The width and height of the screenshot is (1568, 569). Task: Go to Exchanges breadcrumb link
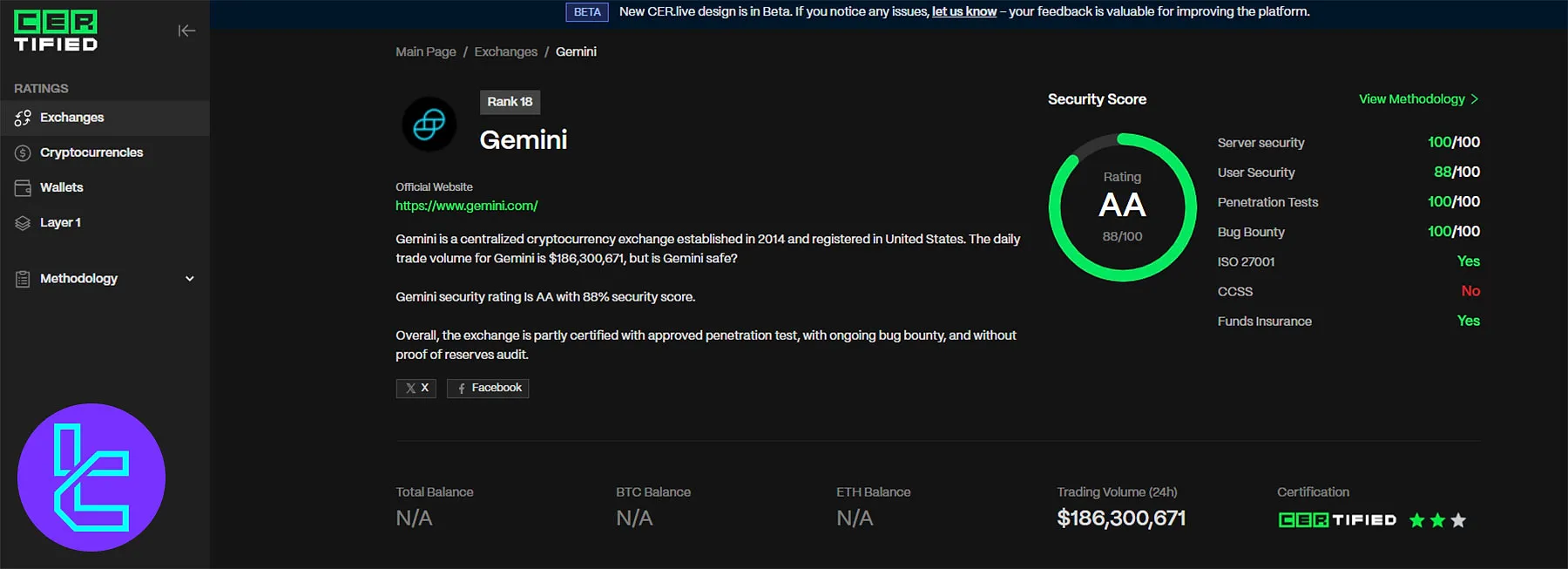point(506,51)
